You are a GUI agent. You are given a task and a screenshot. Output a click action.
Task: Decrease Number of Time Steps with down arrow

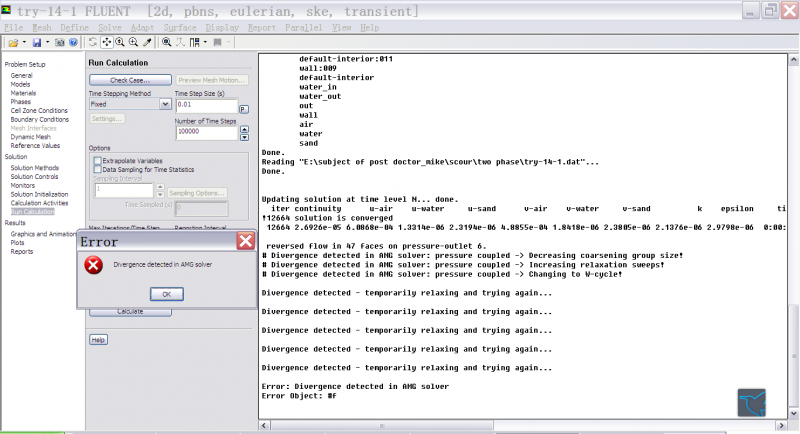(x=244, y=137)
